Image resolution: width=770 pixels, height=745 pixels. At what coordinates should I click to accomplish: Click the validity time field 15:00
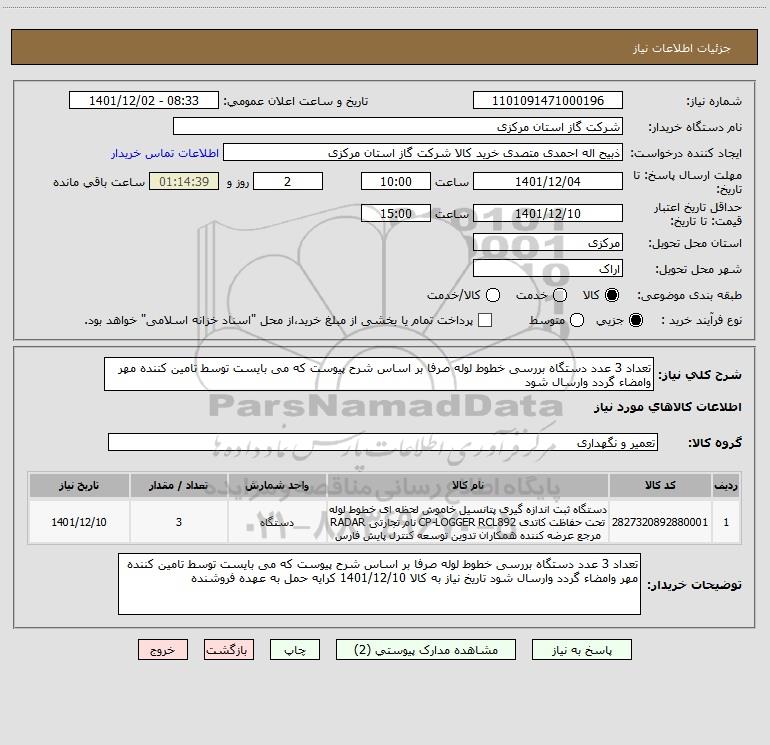396,213
